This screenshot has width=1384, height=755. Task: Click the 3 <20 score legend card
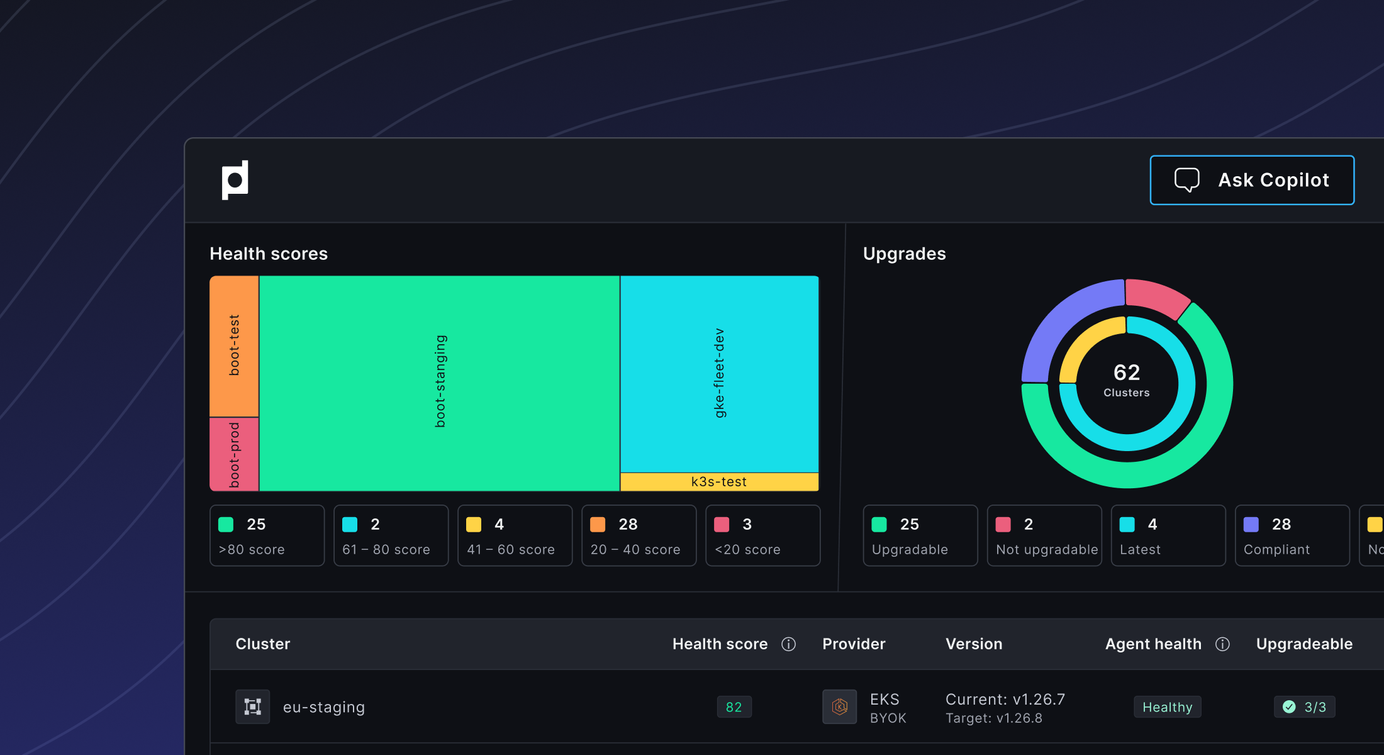(763, 536)
